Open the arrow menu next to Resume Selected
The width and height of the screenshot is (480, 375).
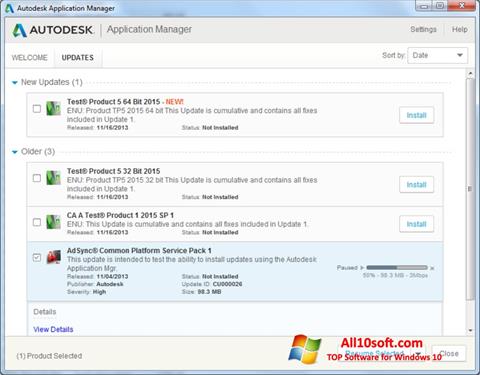pyautogui.click(x=418, y=353)
